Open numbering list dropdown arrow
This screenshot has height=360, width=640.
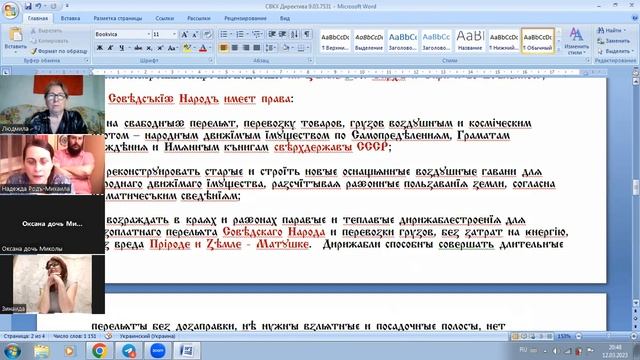pos(247,34)
